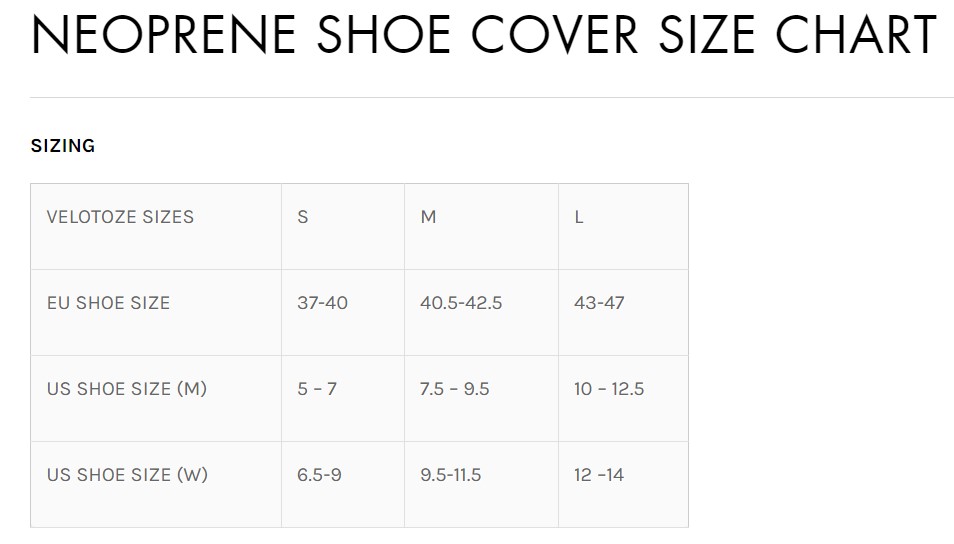The height and width of the screenshot is (544, 954).
Task: Choose the 7.5 - 9.5 men's size cell
Action: (x=455, y=389)
